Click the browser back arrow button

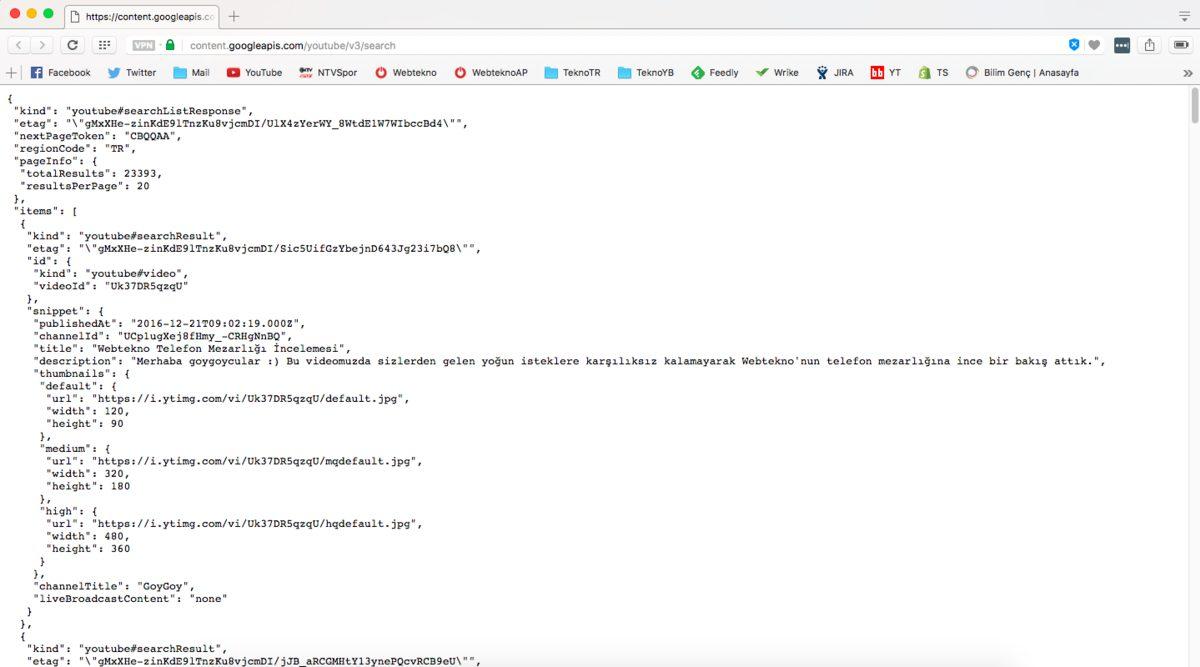click(x=19, y=45)
